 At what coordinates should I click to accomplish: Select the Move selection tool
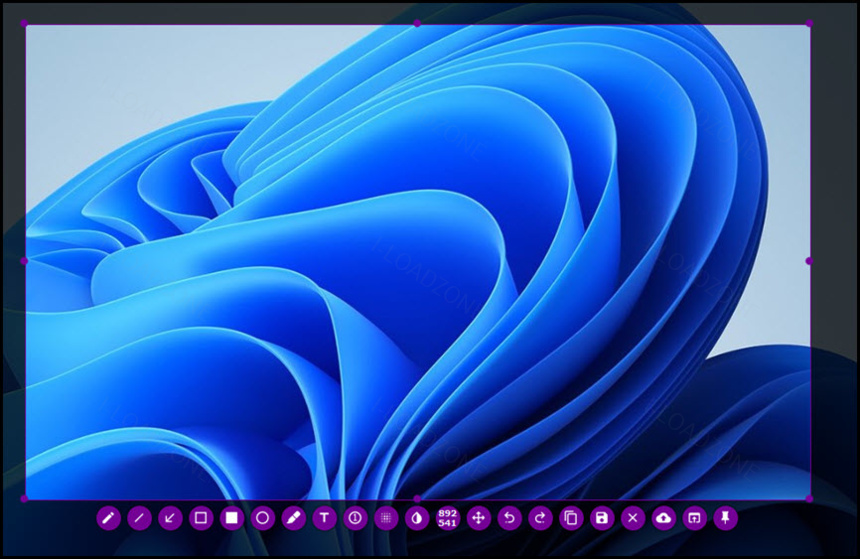pyautogui.click(x=478, y=518)
